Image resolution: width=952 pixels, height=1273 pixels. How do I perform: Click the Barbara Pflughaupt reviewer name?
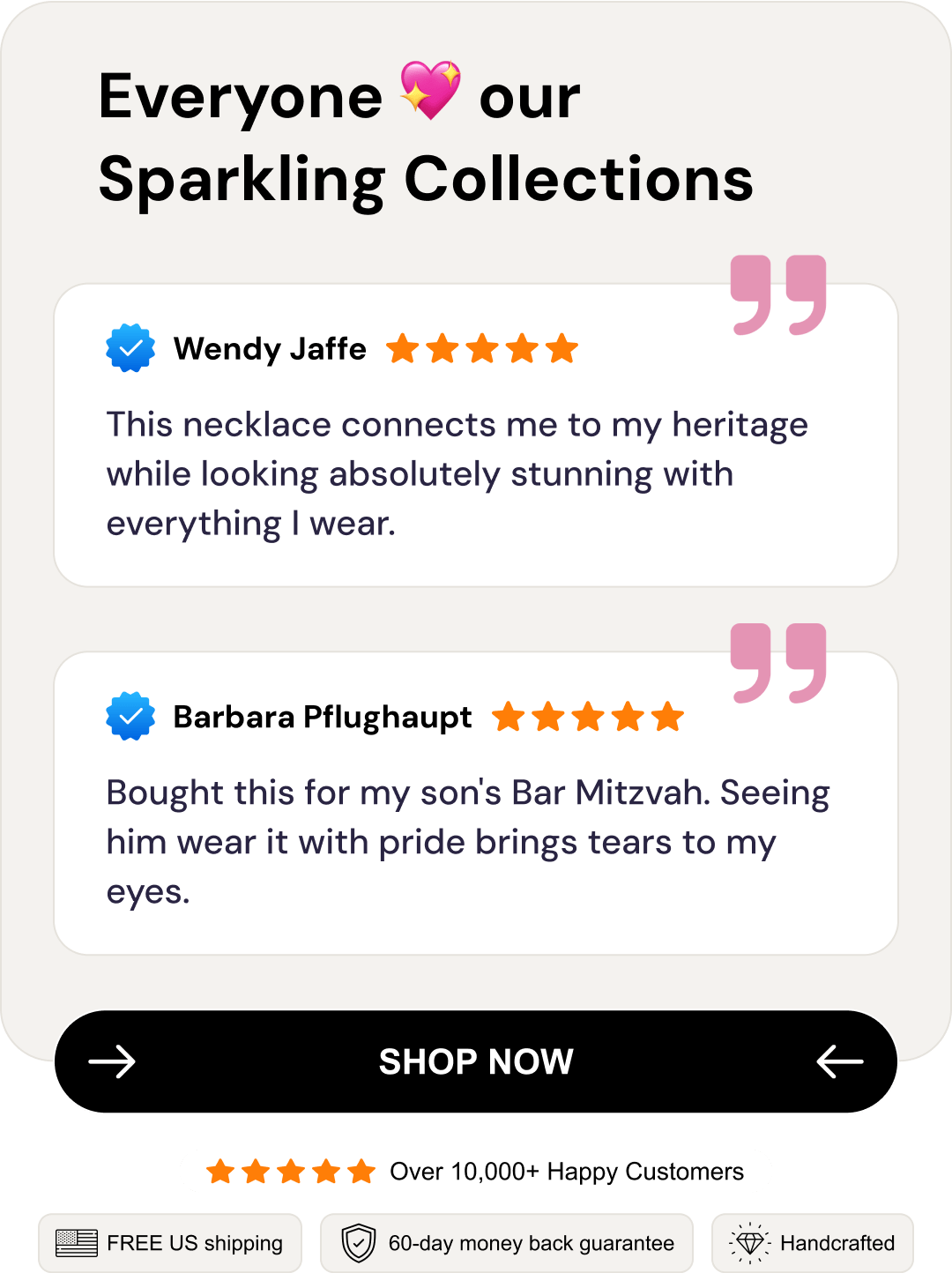pos(323,717)
